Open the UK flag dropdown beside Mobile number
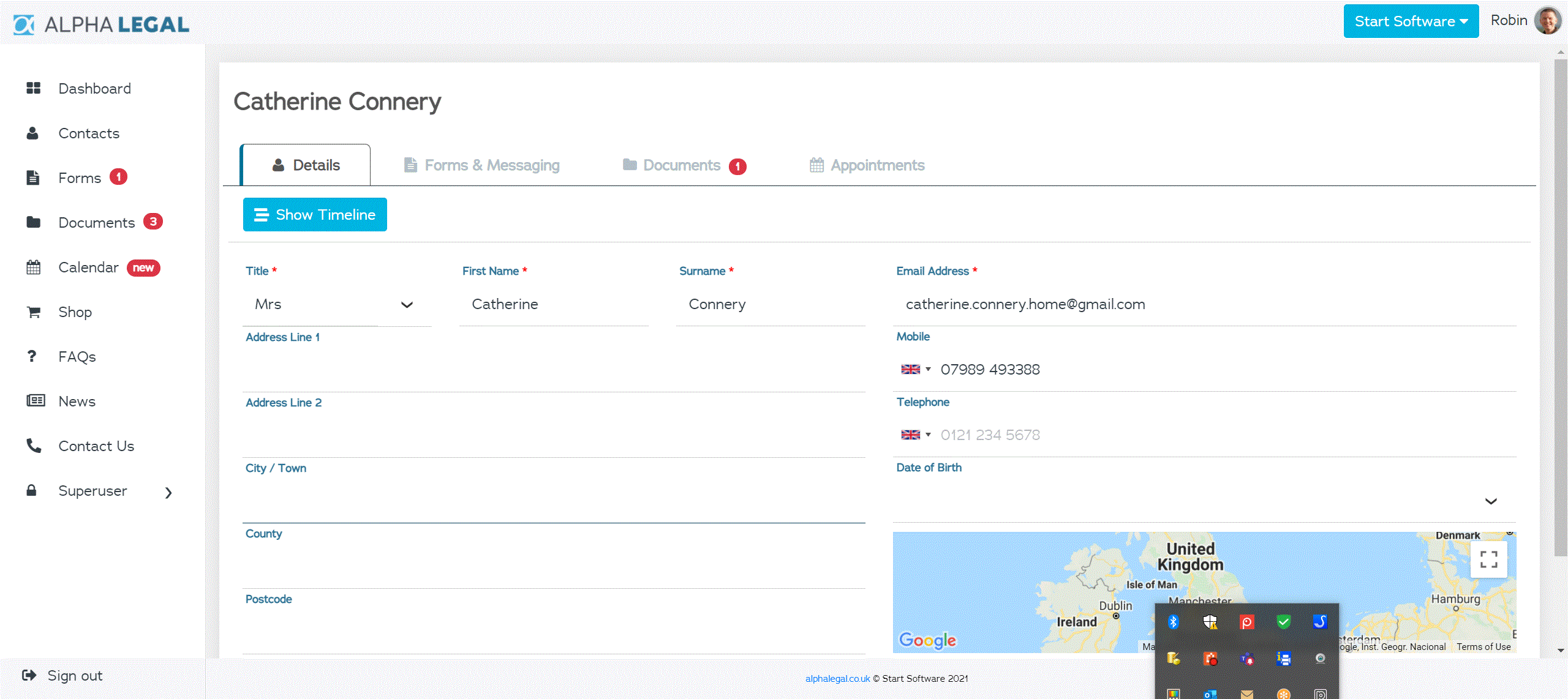This screenshot has width=1568, height=699. pos(914,369)
